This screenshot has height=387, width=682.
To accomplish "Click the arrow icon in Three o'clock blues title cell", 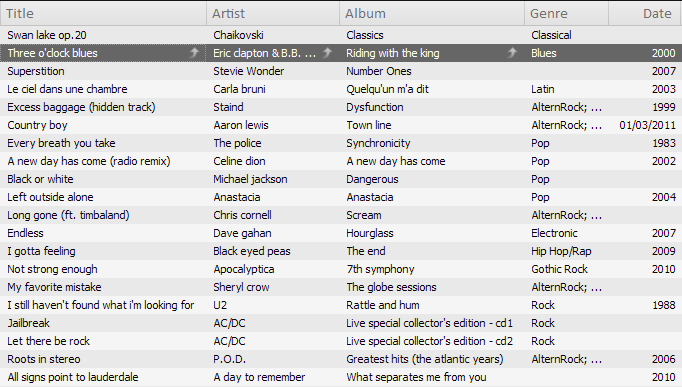I will tap(194, 53).
